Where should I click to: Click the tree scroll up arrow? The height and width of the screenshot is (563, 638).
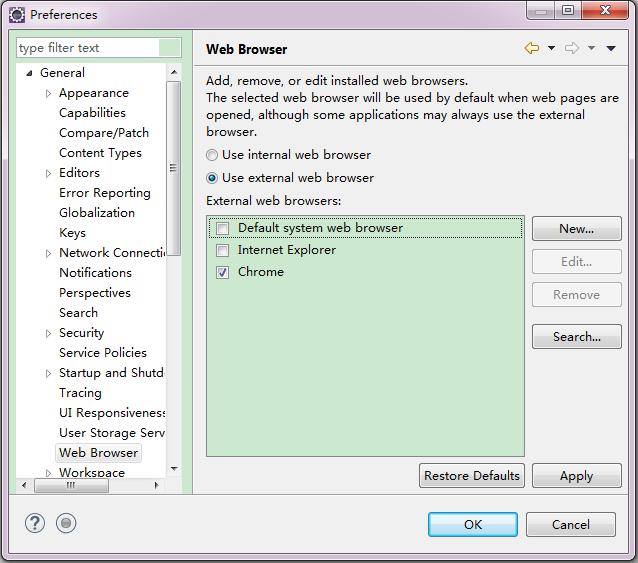pyautogui.click(x=174, y=72)
